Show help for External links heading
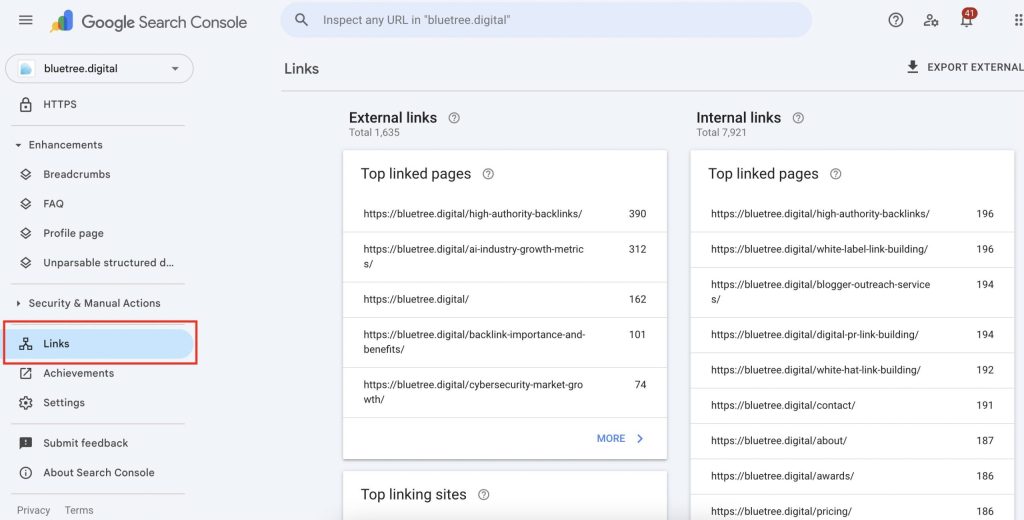This screenshot has height=520, width=1024. pyautogui.click(x=454, y=118)
